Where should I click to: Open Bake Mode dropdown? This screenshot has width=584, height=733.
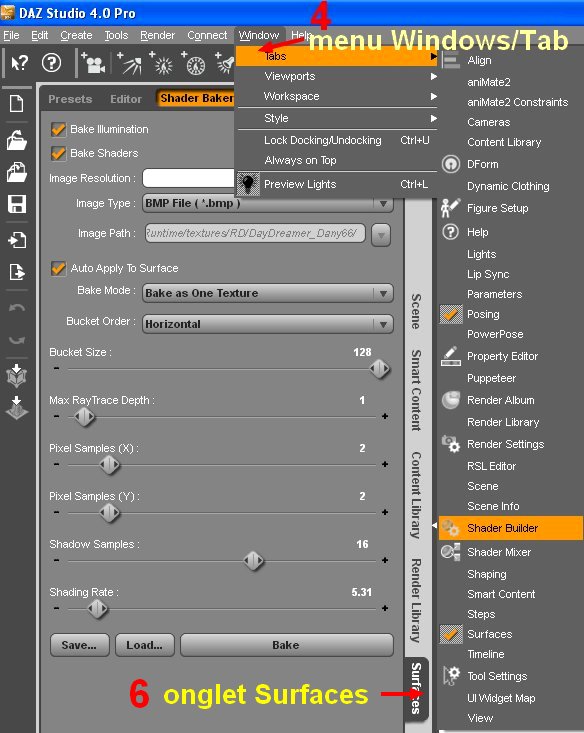[x=267, y=293]
